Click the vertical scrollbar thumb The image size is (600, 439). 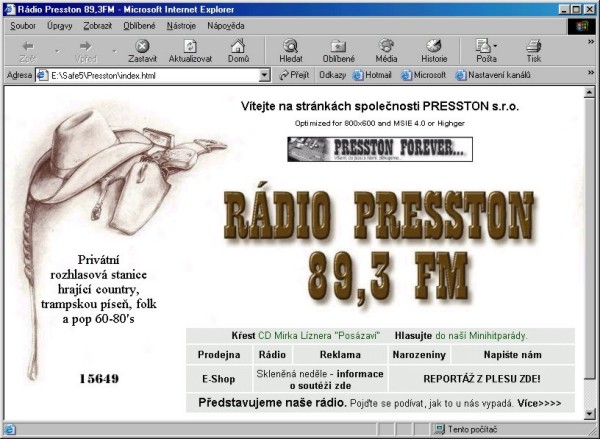tap(589, 238)
